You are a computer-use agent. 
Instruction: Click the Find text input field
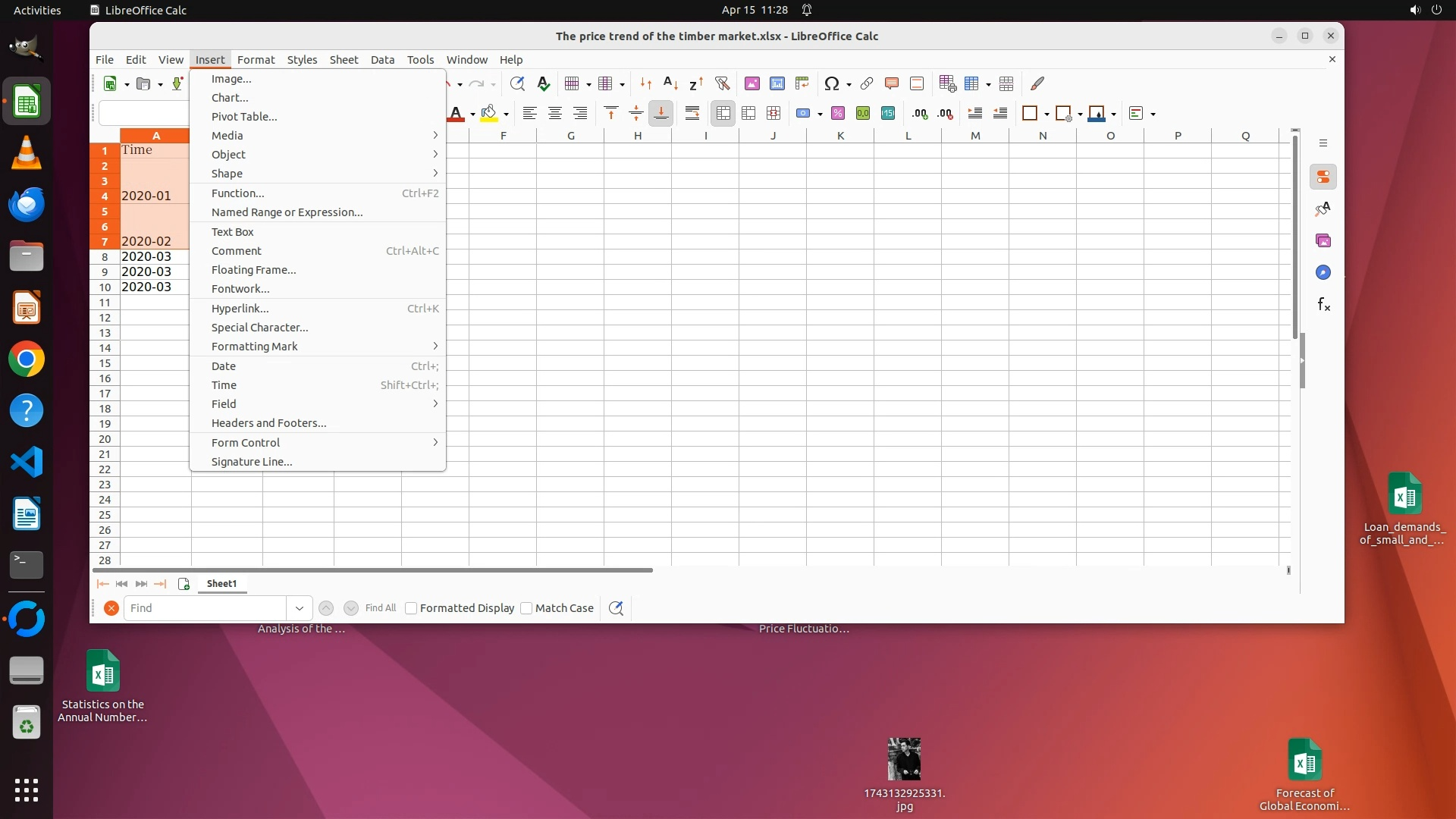(205, 608)
